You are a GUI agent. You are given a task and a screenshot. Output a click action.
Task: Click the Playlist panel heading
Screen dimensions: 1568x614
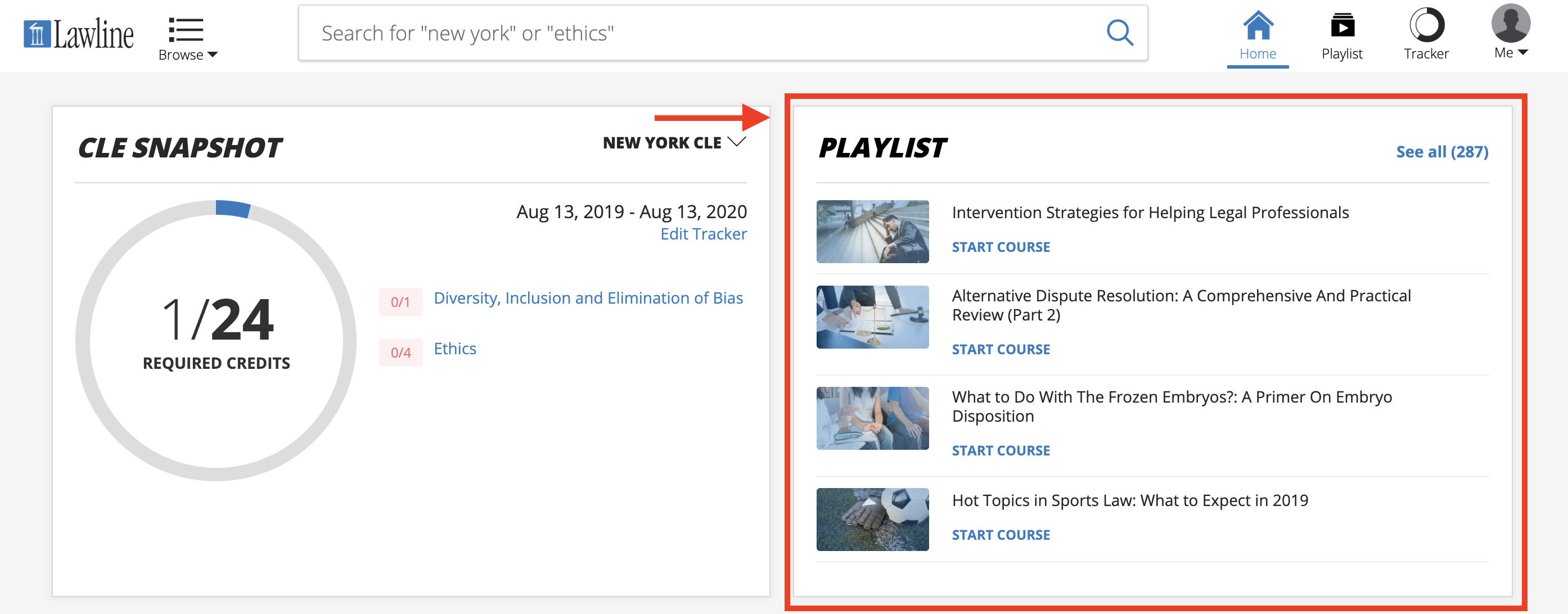tap(882, 148)
